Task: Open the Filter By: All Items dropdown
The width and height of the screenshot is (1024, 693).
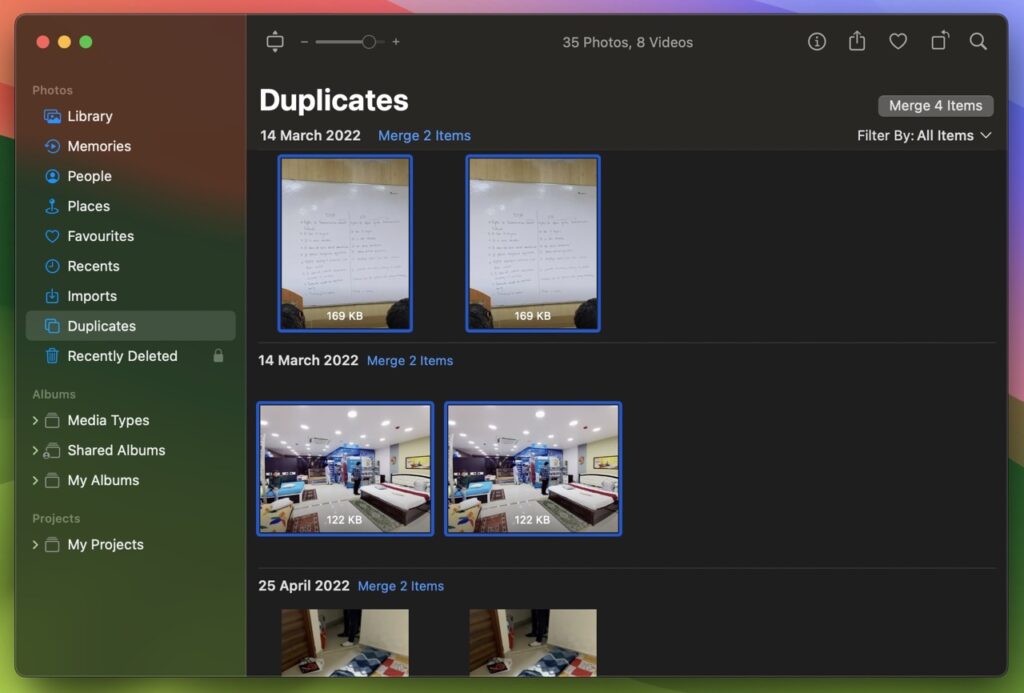Action: tap(924, 136)
